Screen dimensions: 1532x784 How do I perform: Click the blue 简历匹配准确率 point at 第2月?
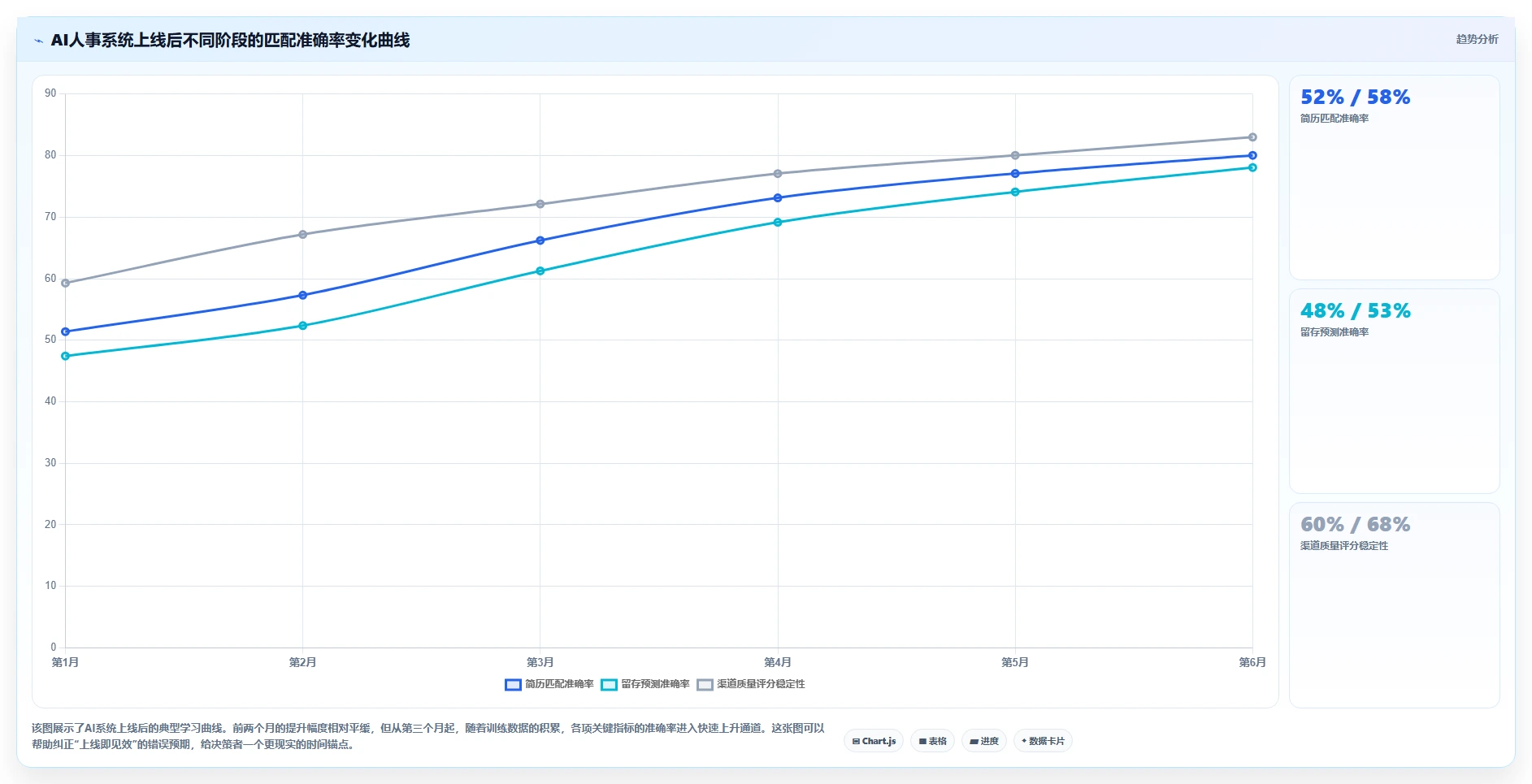click(303, 295)
